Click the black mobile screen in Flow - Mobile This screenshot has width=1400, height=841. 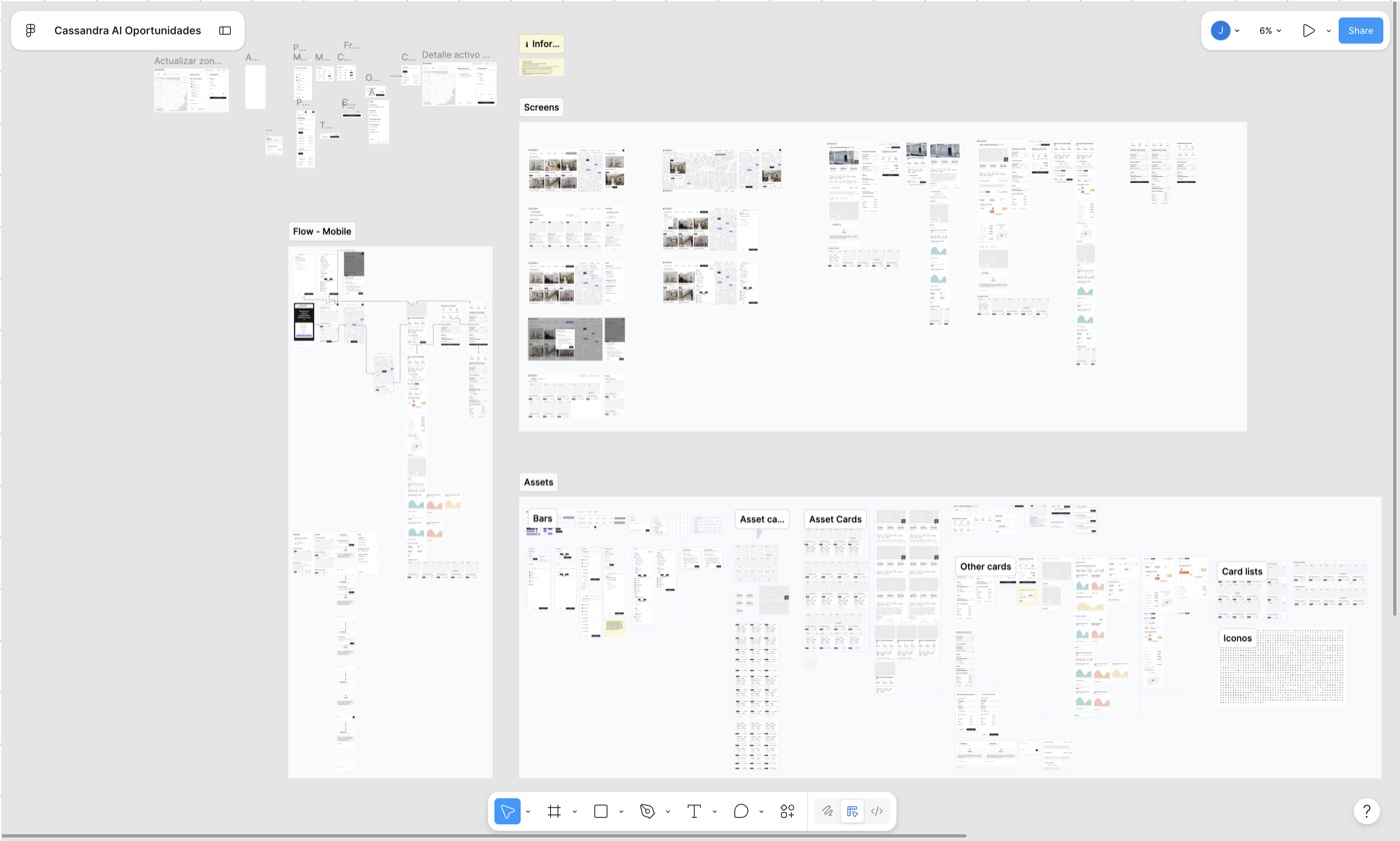coord(304,321)
